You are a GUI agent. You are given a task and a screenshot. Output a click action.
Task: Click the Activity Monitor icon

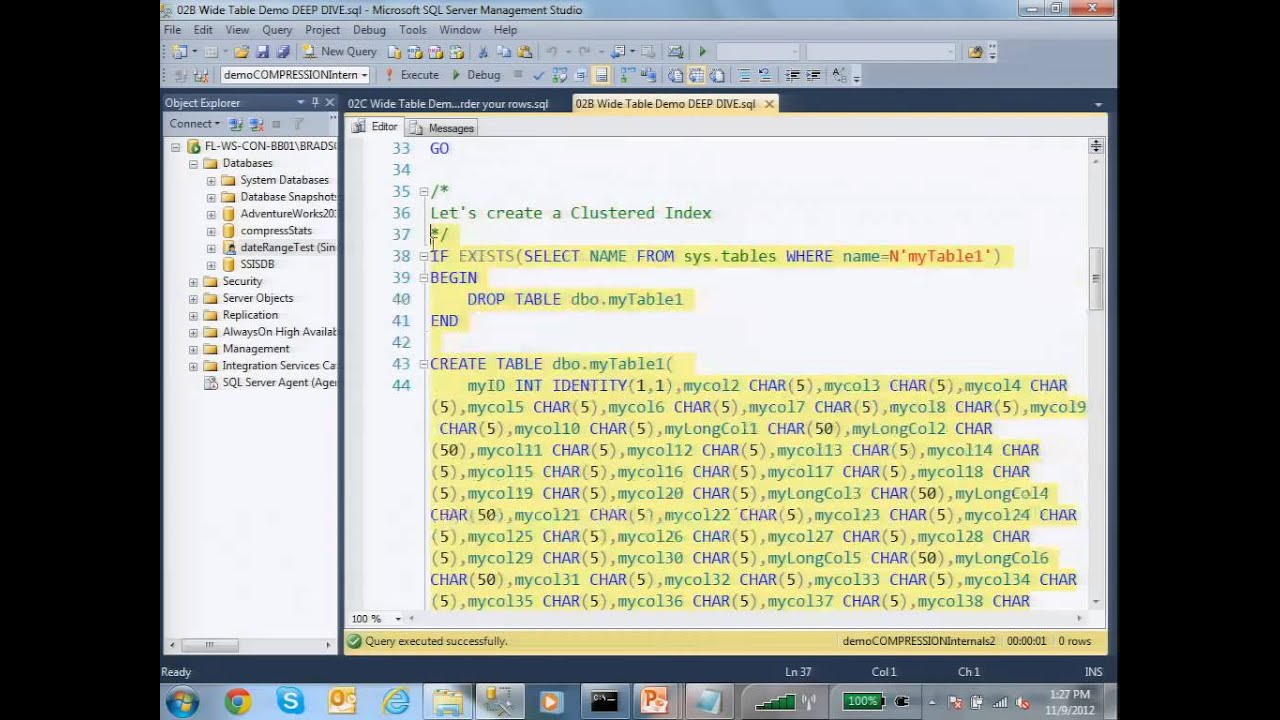pos(675,52)
